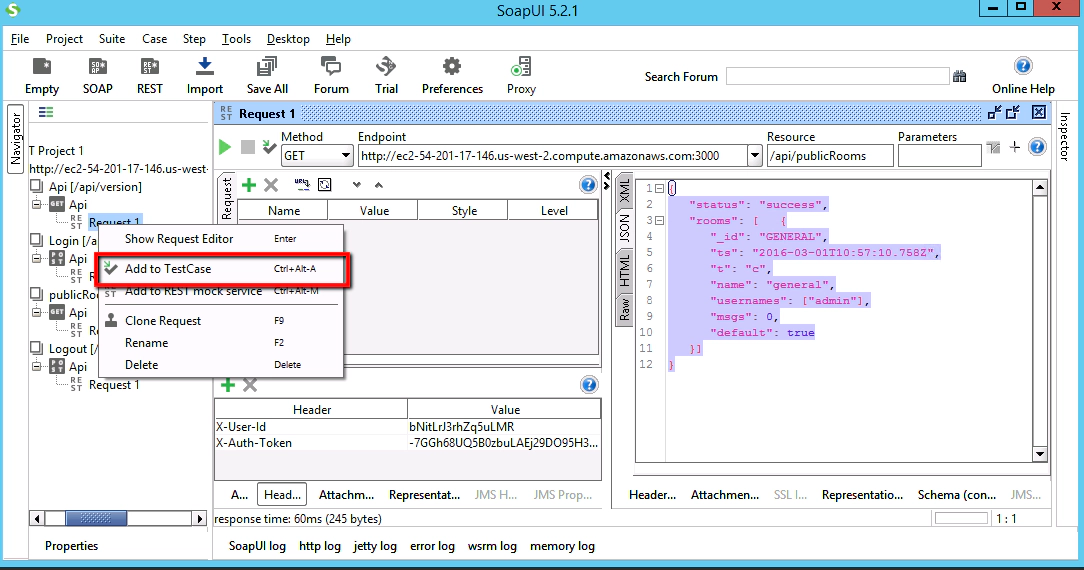
Task: Select T Project 1 in navigator
Action: [x=57, y=151]
